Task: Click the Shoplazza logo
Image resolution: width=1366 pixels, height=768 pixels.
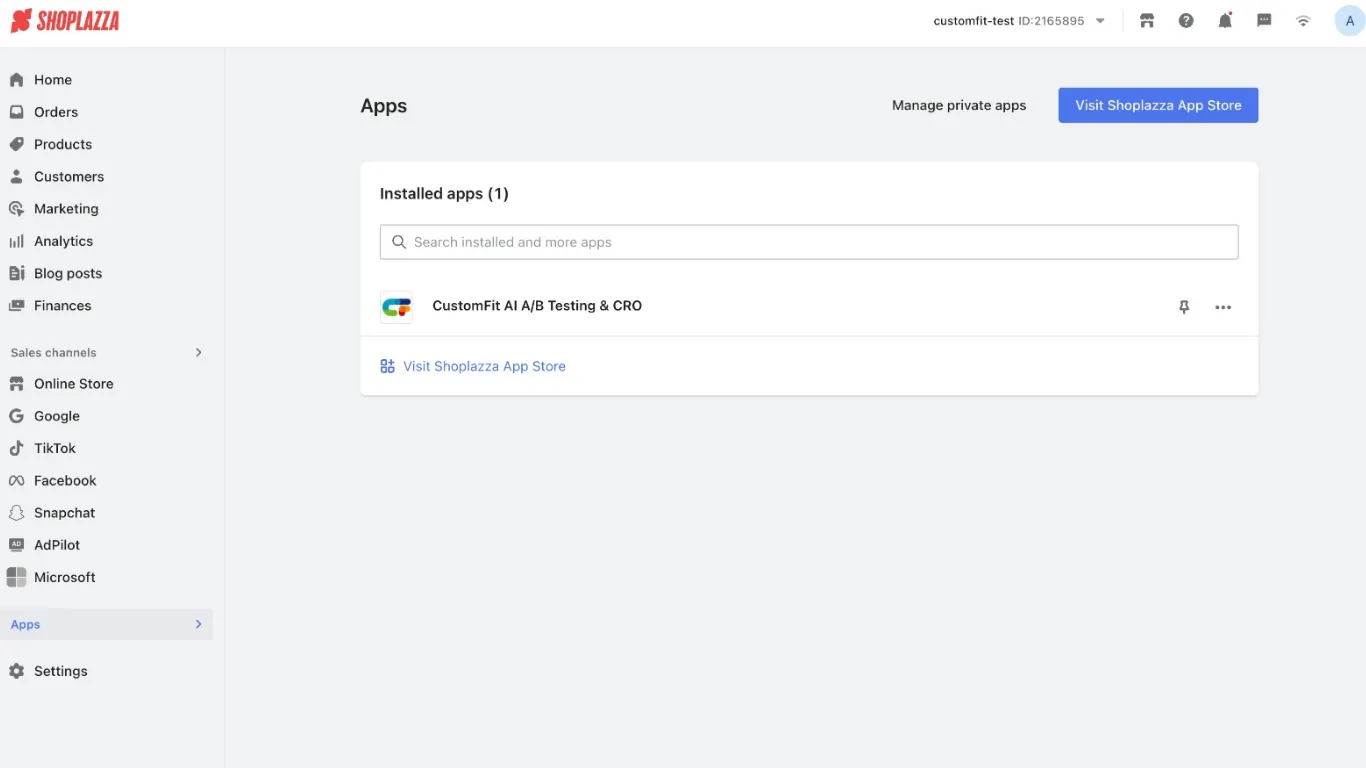Action: coord(64,20)
